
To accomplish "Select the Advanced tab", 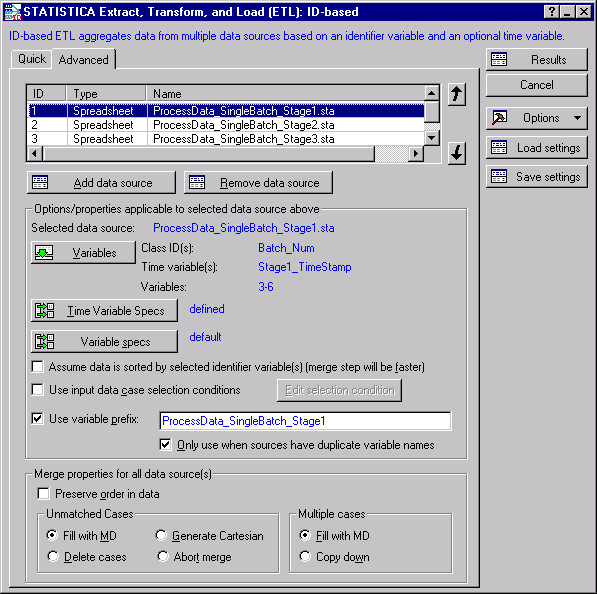I will coord(83,59).
